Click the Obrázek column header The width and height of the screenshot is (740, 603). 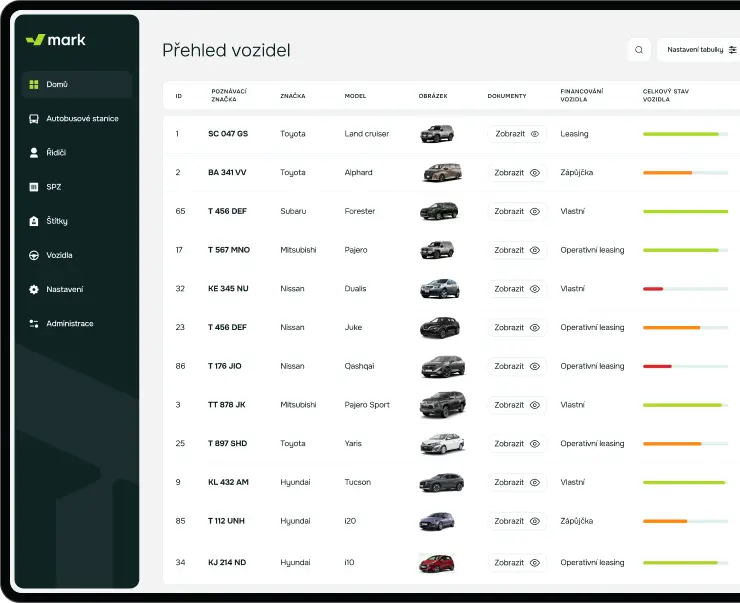pos(433,96)
